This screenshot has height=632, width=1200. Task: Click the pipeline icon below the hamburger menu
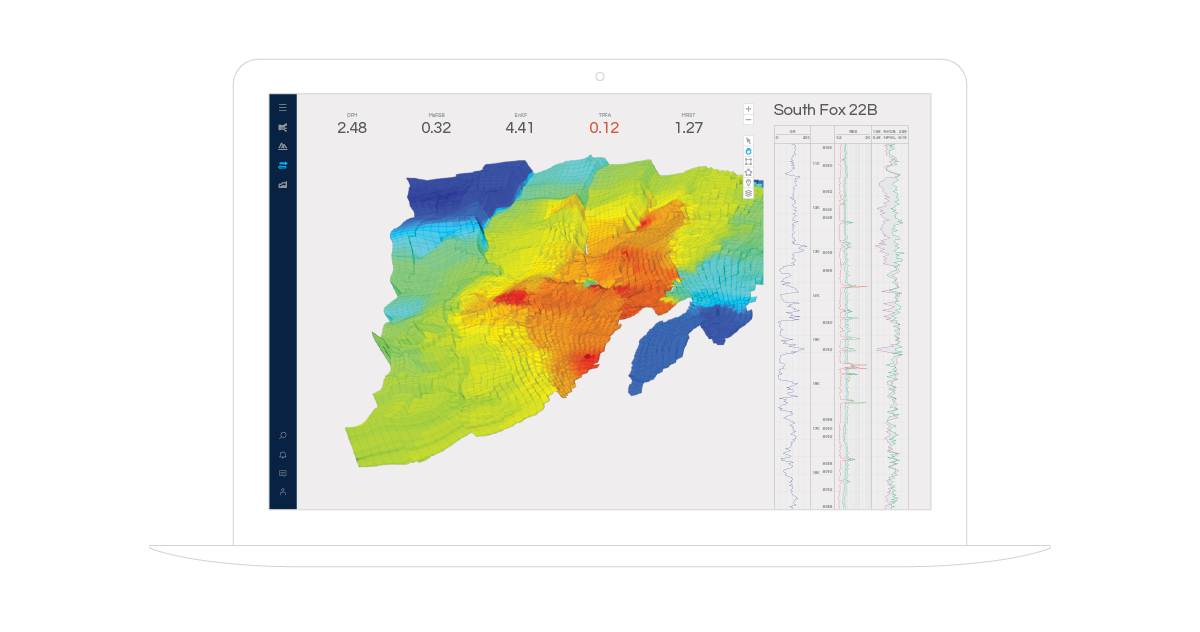283,127
